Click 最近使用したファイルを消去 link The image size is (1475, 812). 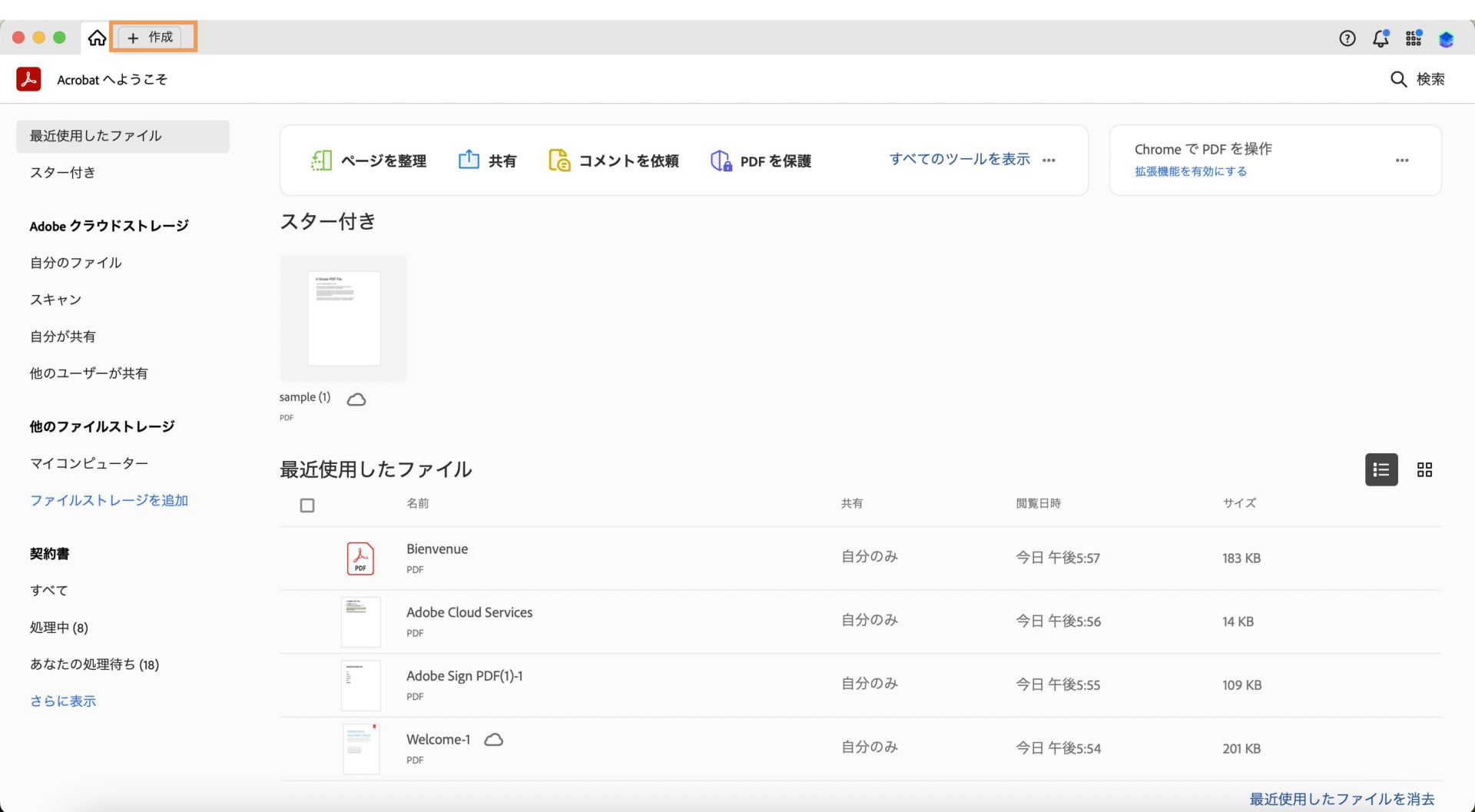pos(1341,798)
